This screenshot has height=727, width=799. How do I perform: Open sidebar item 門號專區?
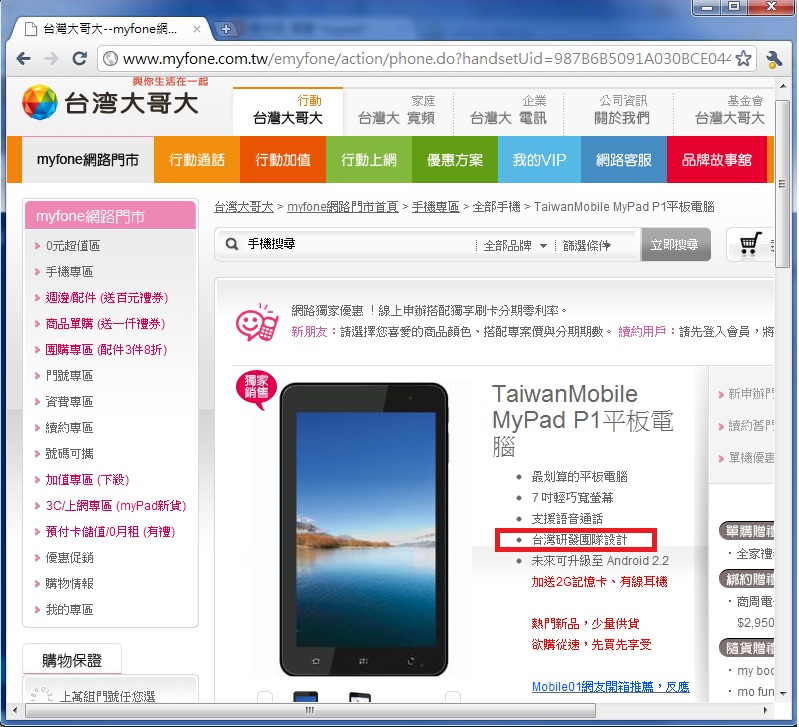point(69,376)
